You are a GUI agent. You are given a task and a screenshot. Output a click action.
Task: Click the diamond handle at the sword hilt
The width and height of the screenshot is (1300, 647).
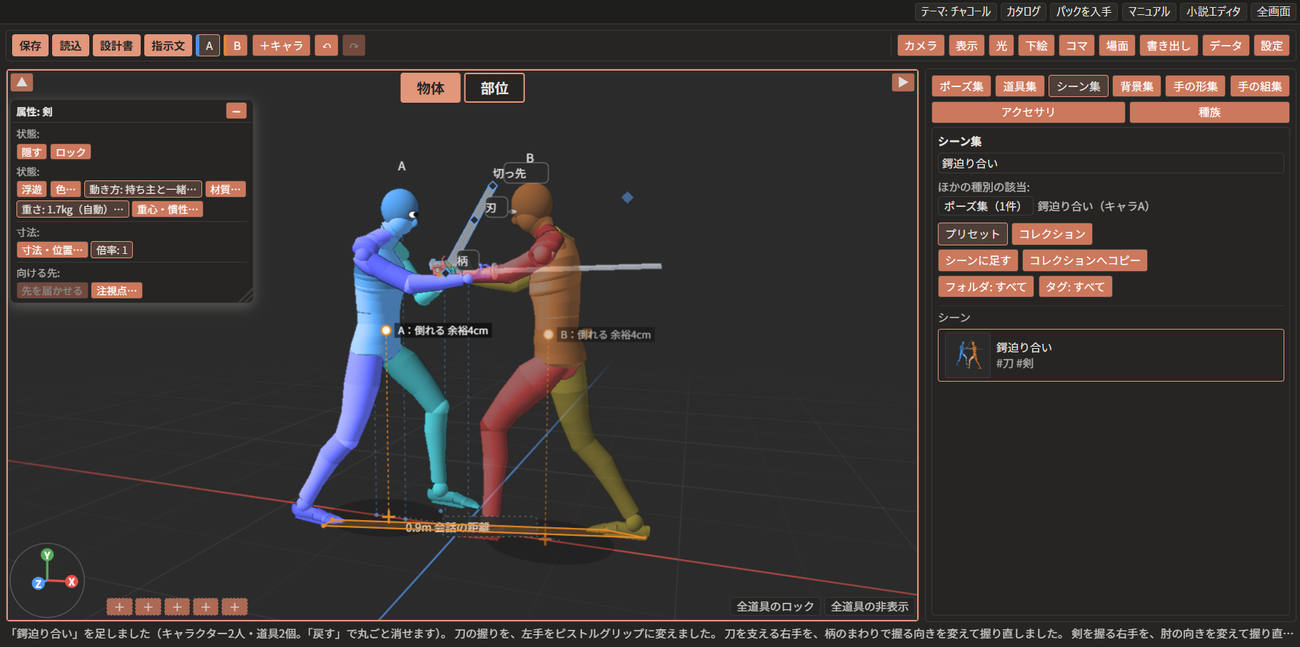pyautogui.click(x=447, y=272)
